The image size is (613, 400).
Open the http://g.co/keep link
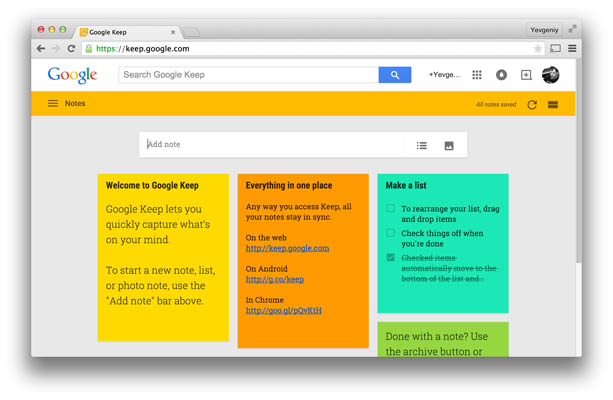pos(275,279)
